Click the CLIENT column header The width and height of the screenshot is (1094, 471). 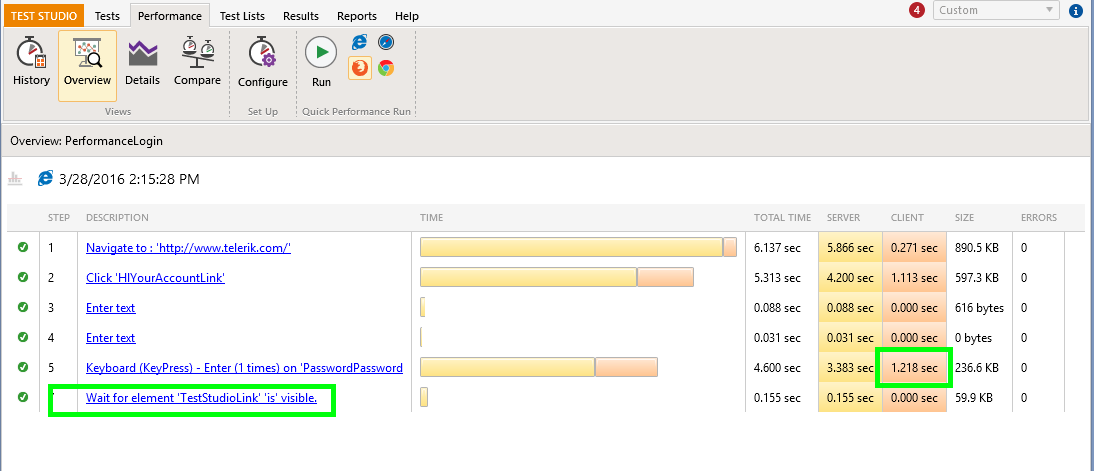[x=907, y=218]
